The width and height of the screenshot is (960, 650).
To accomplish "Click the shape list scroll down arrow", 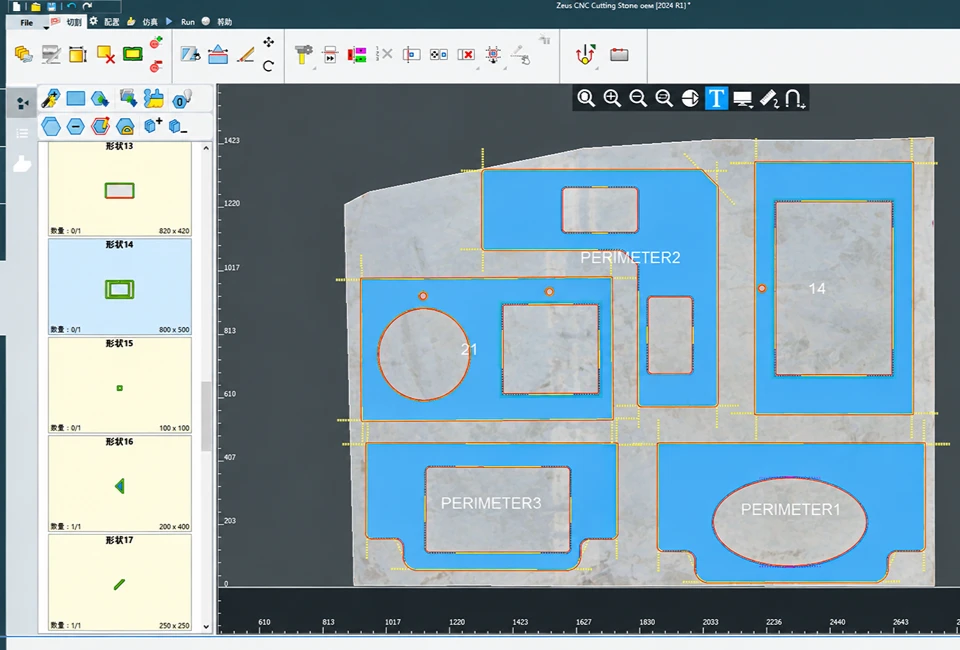I will [x=206, y=626].
